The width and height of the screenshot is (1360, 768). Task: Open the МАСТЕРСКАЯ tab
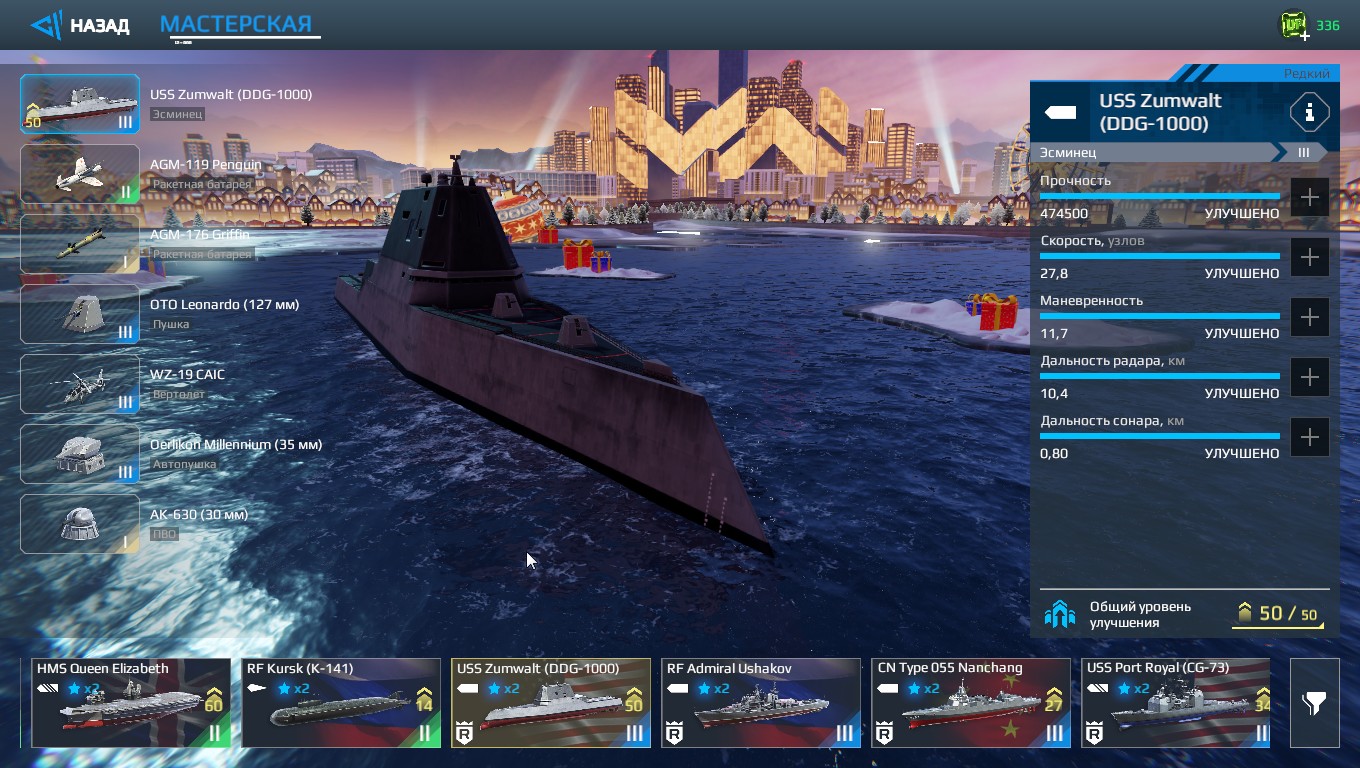click(x=237, y=24)
